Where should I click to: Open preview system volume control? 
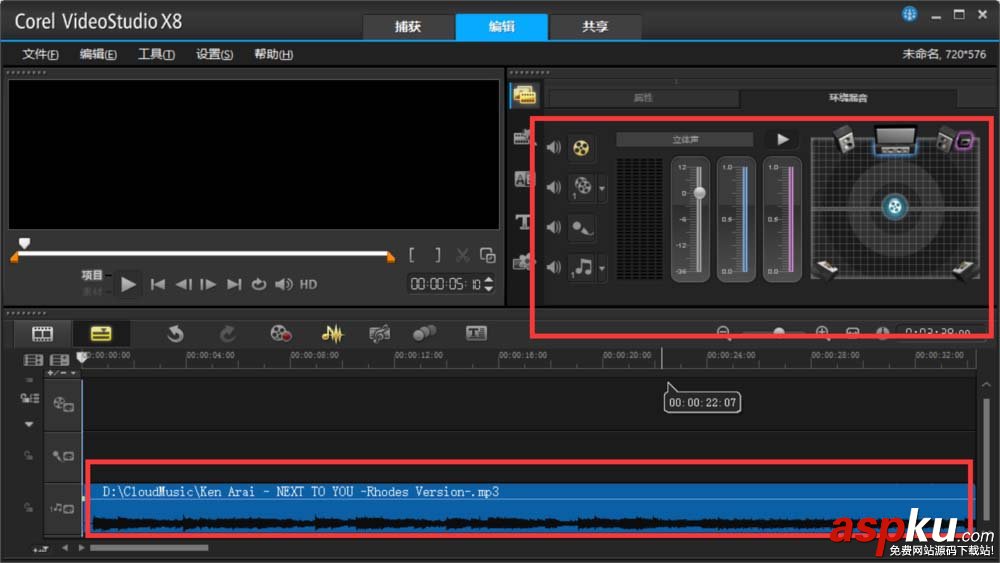click(284, 284)
